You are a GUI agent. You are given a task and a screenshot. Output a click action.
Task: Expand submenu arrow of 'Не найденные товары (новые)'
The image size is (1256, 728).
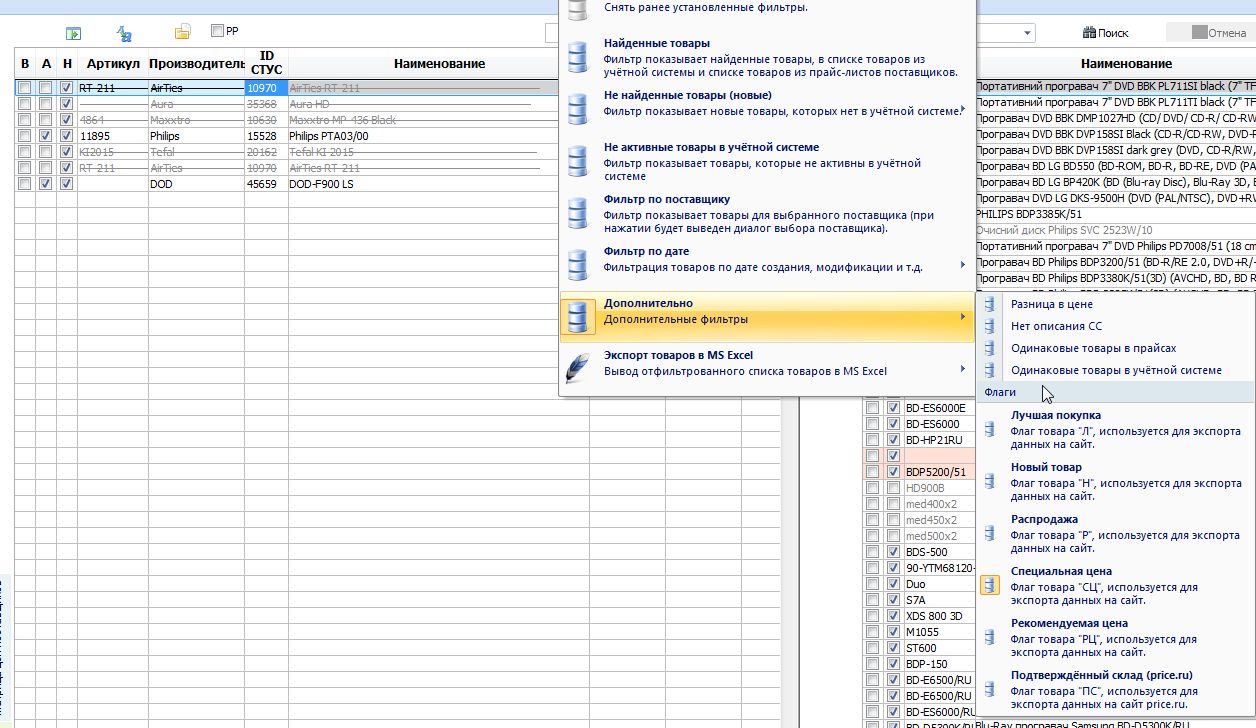tap(963, 109)
